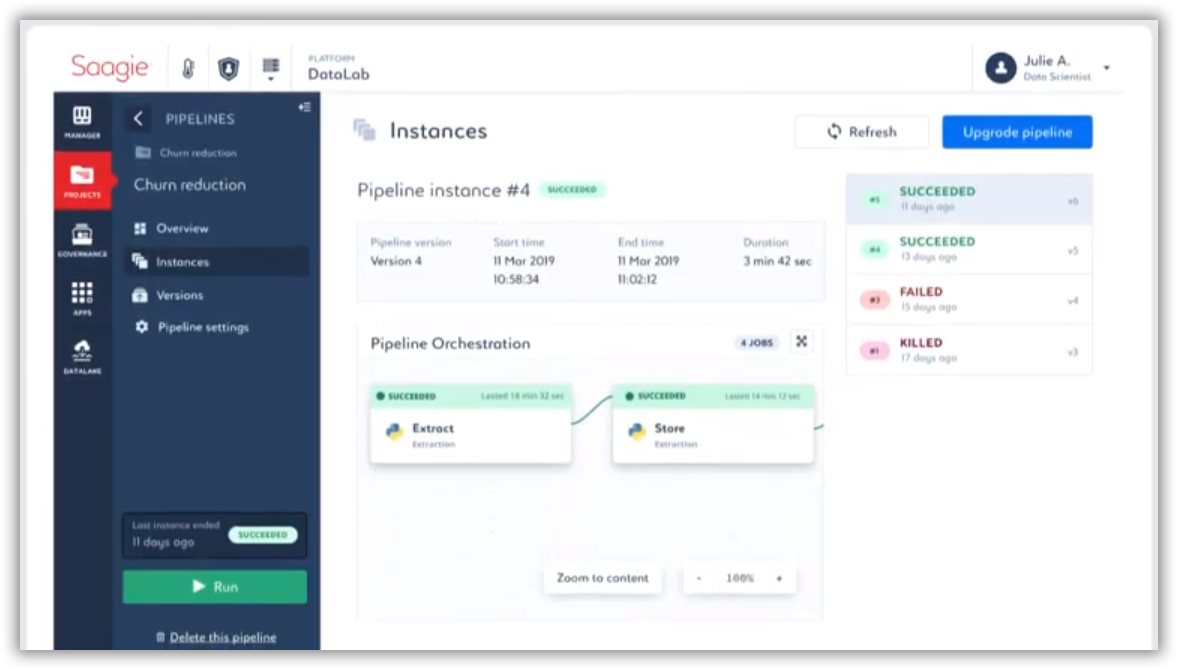The width and height of the screenshot is (1178, 670).
Task: Open Governance in the left rail
Action: (x=82, y=240)
